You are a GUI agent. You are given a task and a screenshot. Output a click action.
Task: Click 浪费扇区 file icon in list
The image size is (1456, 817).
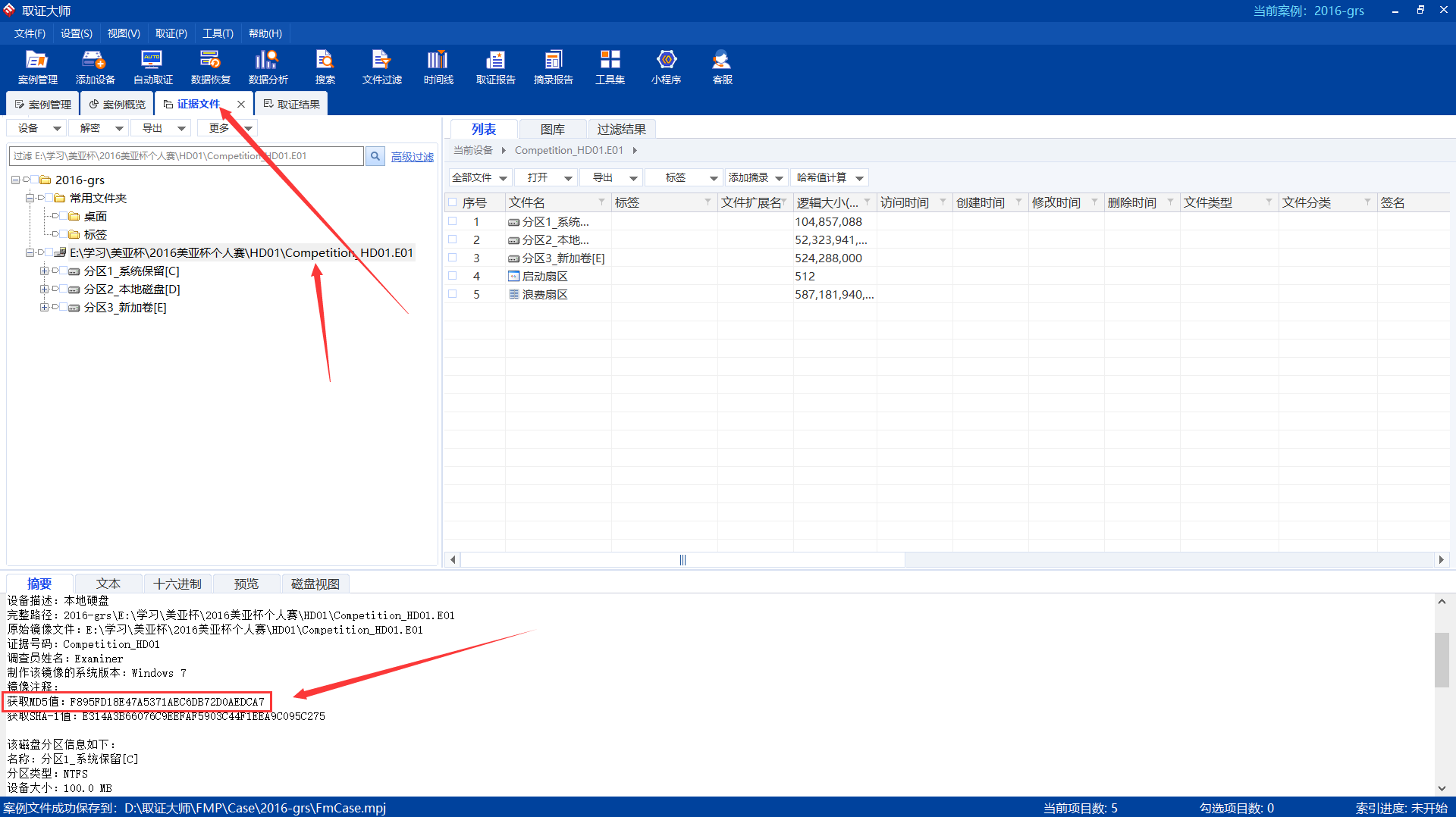click(513, 294)
